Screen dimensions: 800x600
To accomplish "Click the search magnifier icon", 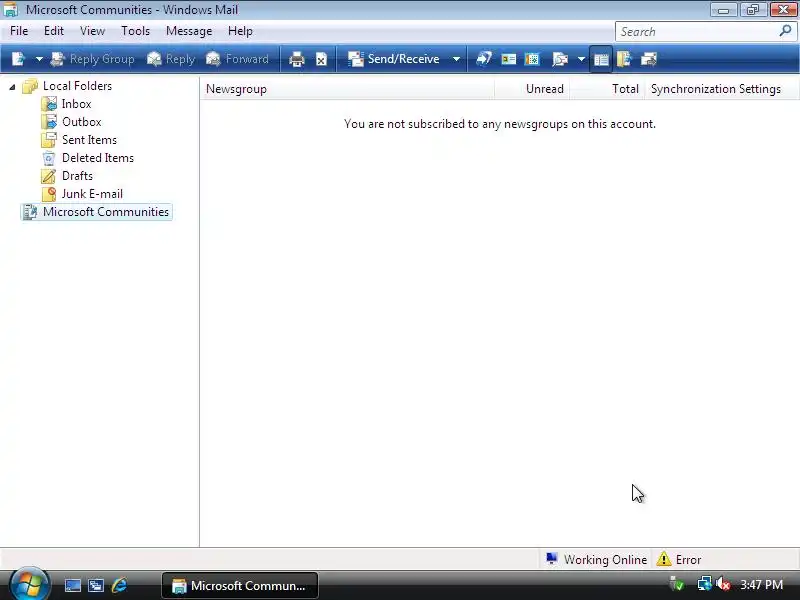I will (785, 31).
